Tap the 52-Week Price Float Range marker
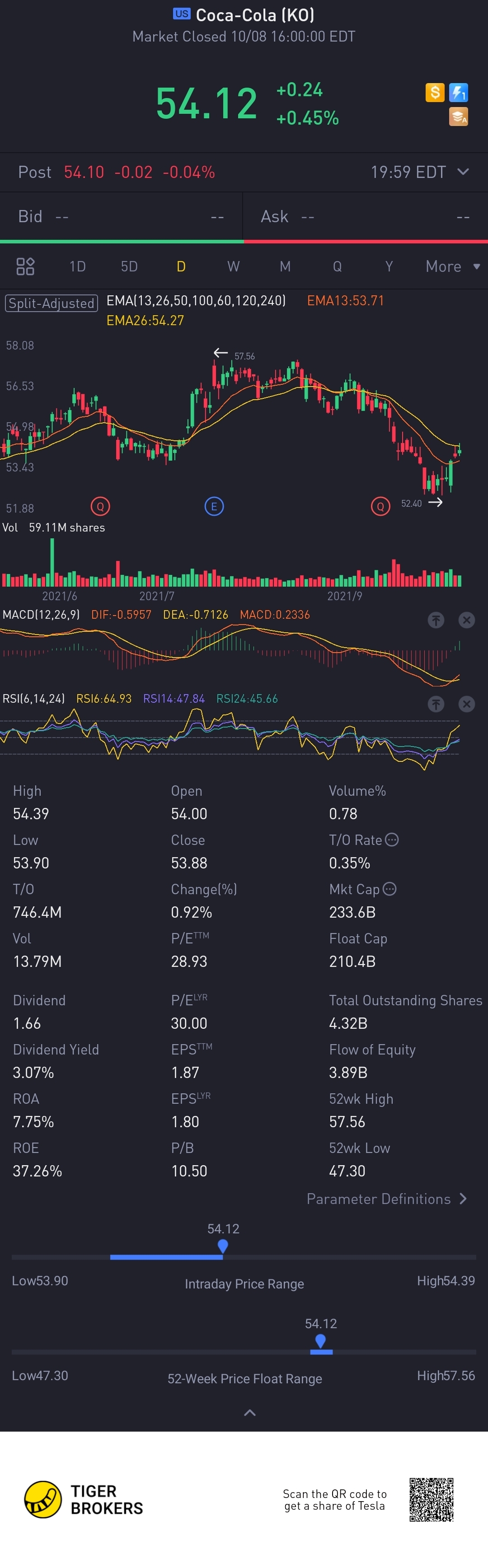 click(x=320, y=1342)
